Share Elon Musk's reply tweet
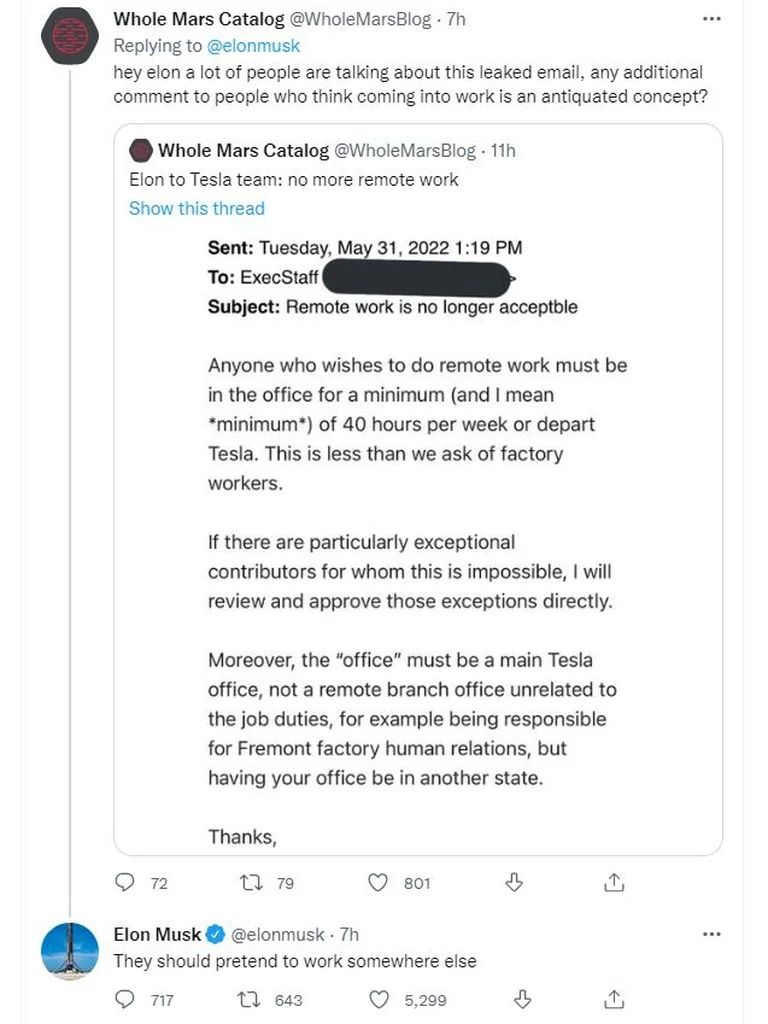 tap(615, 998)
